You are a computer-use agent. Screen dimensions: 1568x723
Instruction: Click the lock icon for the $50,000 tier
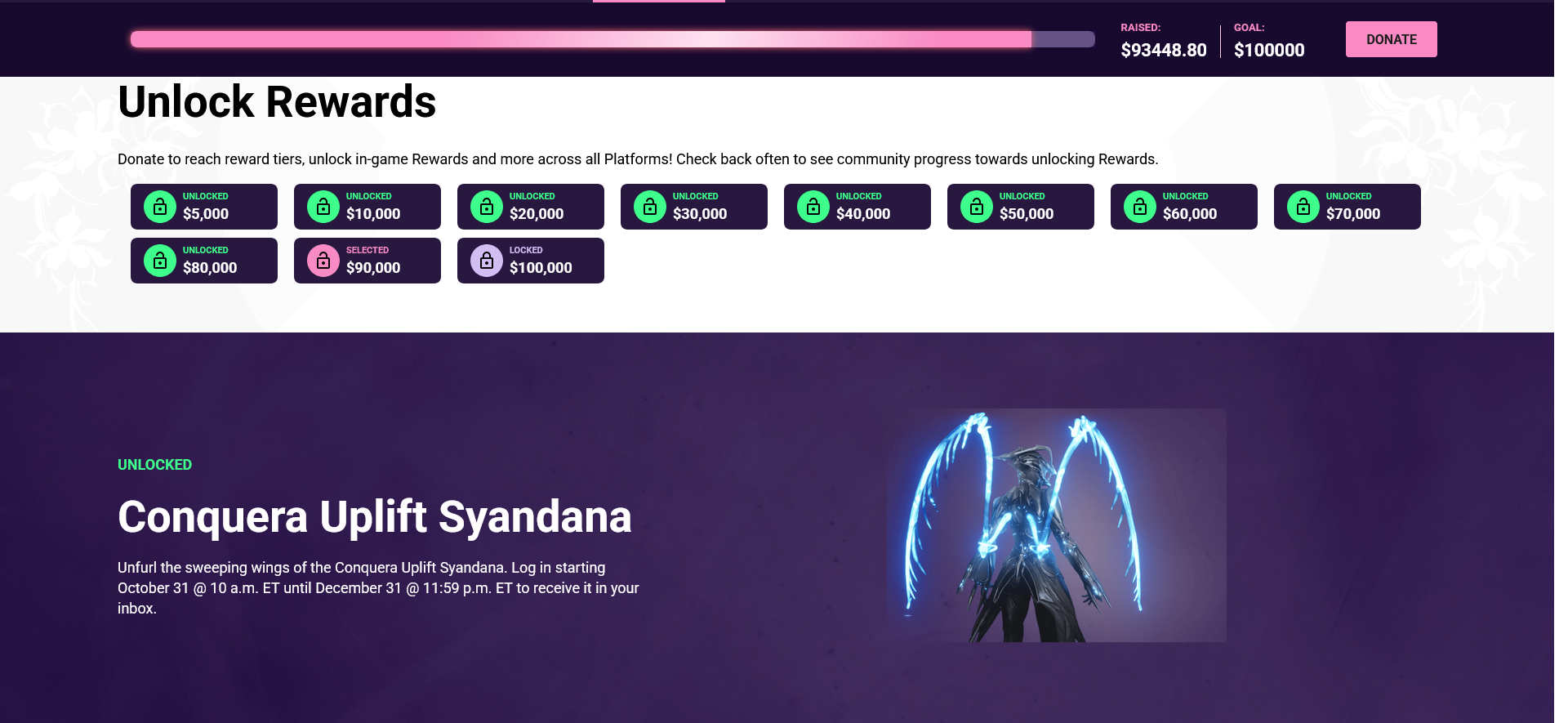[x=977, y=207]
